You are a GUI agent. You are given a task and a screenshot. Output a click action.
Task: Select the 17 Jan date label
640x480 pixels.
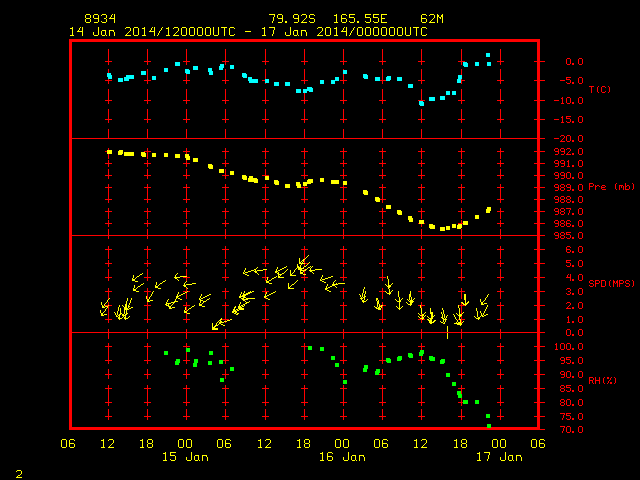[499, 457]
